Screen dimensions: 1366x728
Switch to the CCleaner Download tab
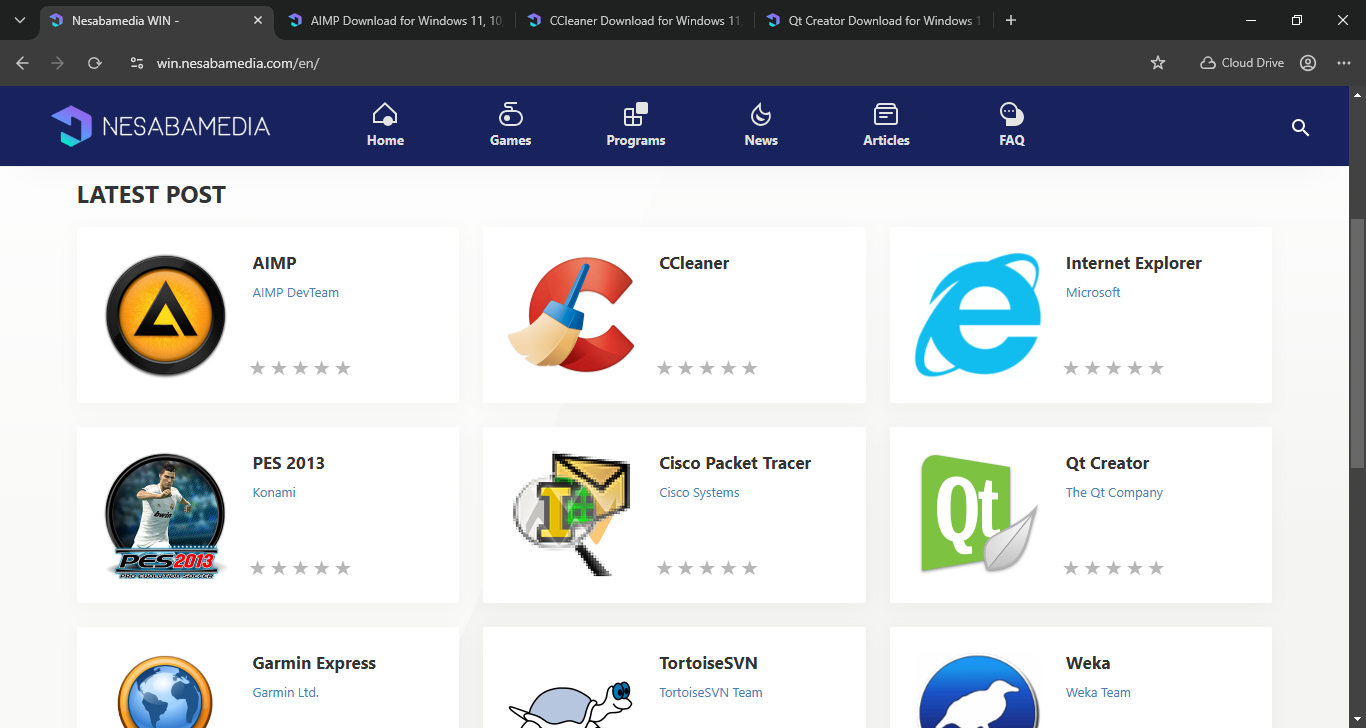635,20
